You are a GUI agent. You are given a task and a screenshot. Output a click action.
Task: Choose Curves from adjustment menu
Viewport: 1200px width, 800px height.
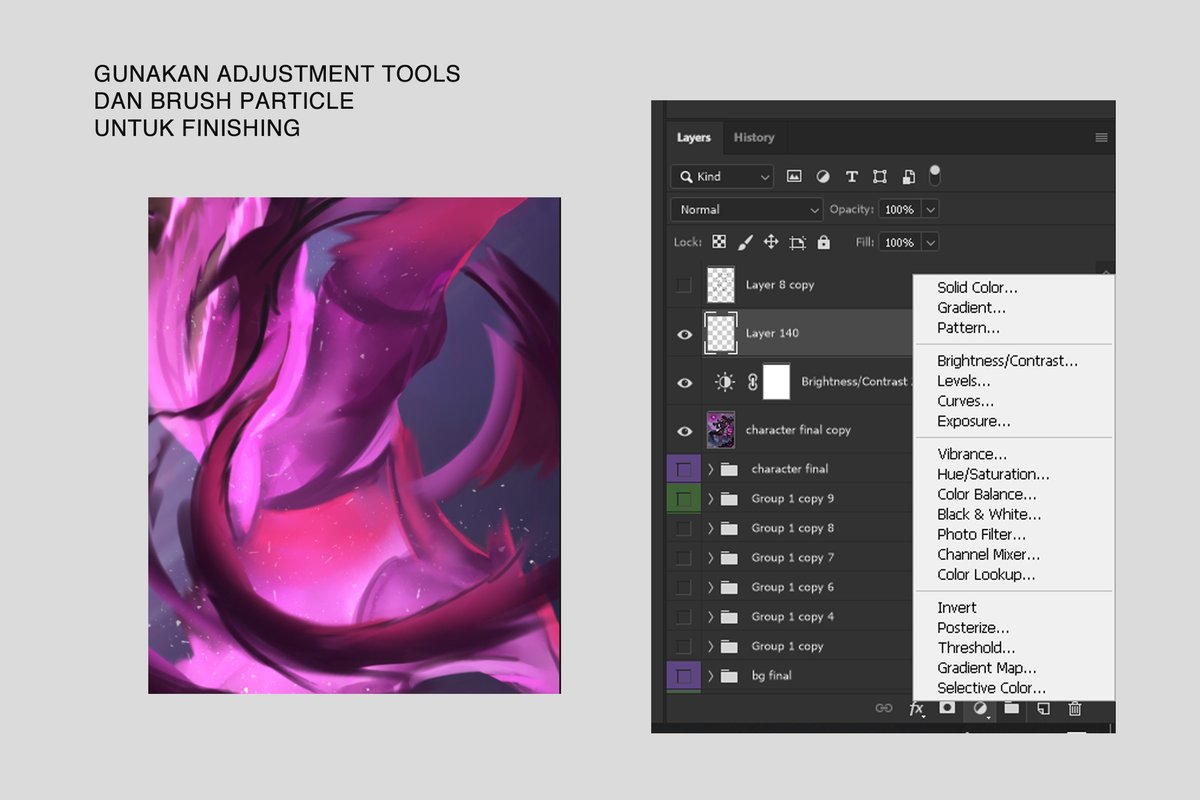[965, 401]
